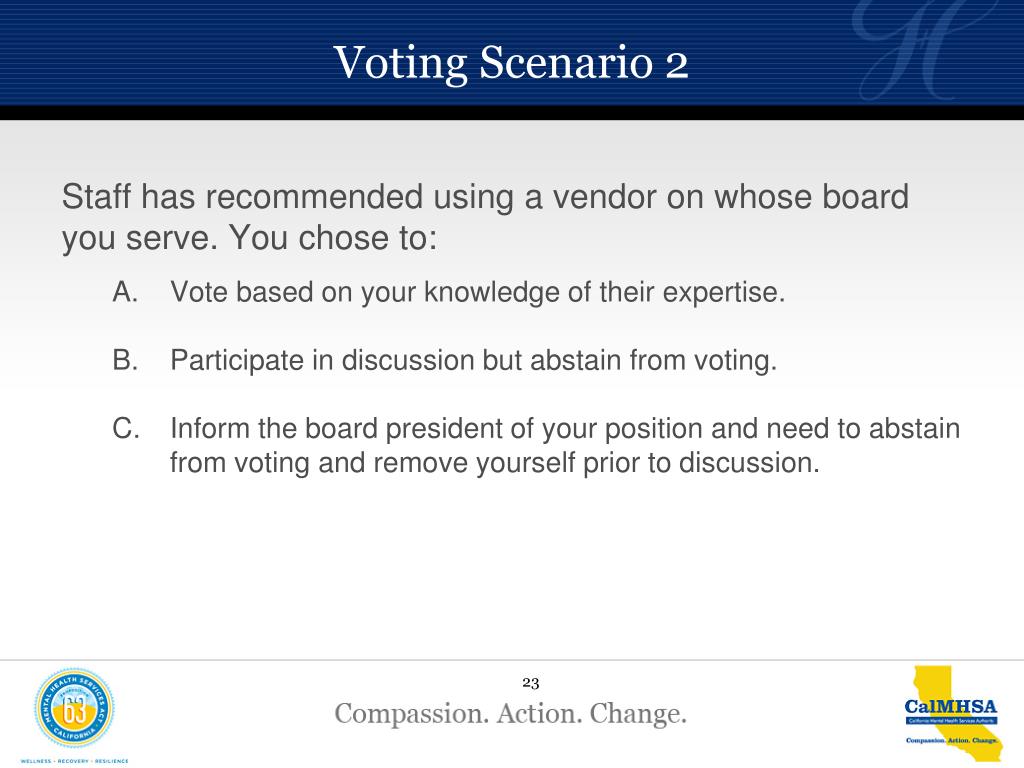
Task: Select the Voting Scenario 2 title
Action: (511, 63)
